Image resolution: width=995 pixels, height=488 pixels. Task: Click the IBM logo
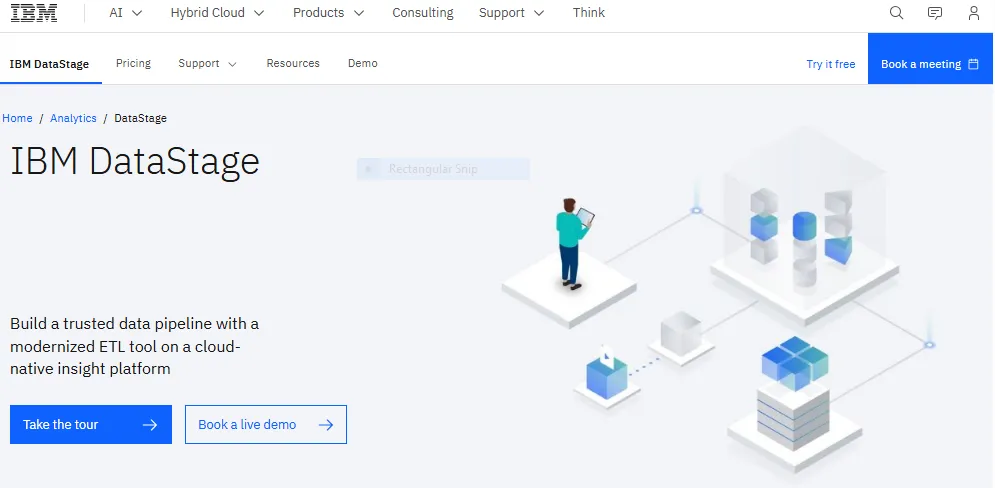(x=34, y=13)
